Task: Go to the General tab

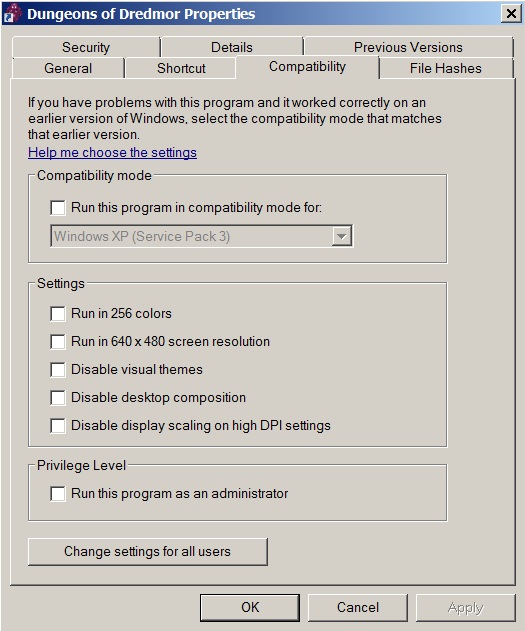Action: [x=68, y=68]
